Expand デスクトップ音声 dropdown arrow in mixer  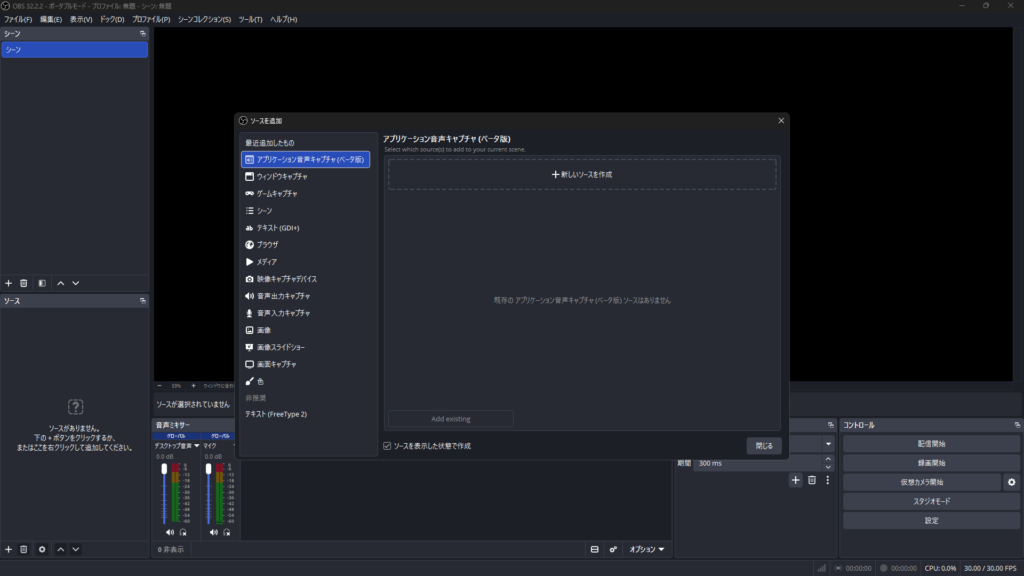[x=197, y=446]
